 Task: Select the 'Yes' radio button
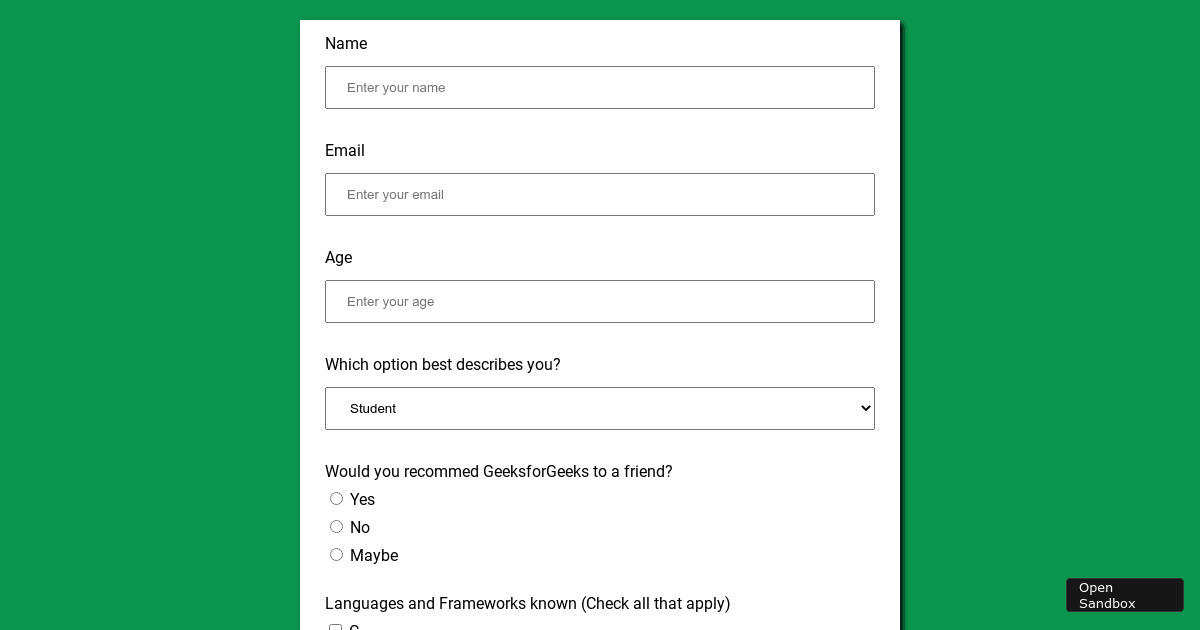coord(336,498)
